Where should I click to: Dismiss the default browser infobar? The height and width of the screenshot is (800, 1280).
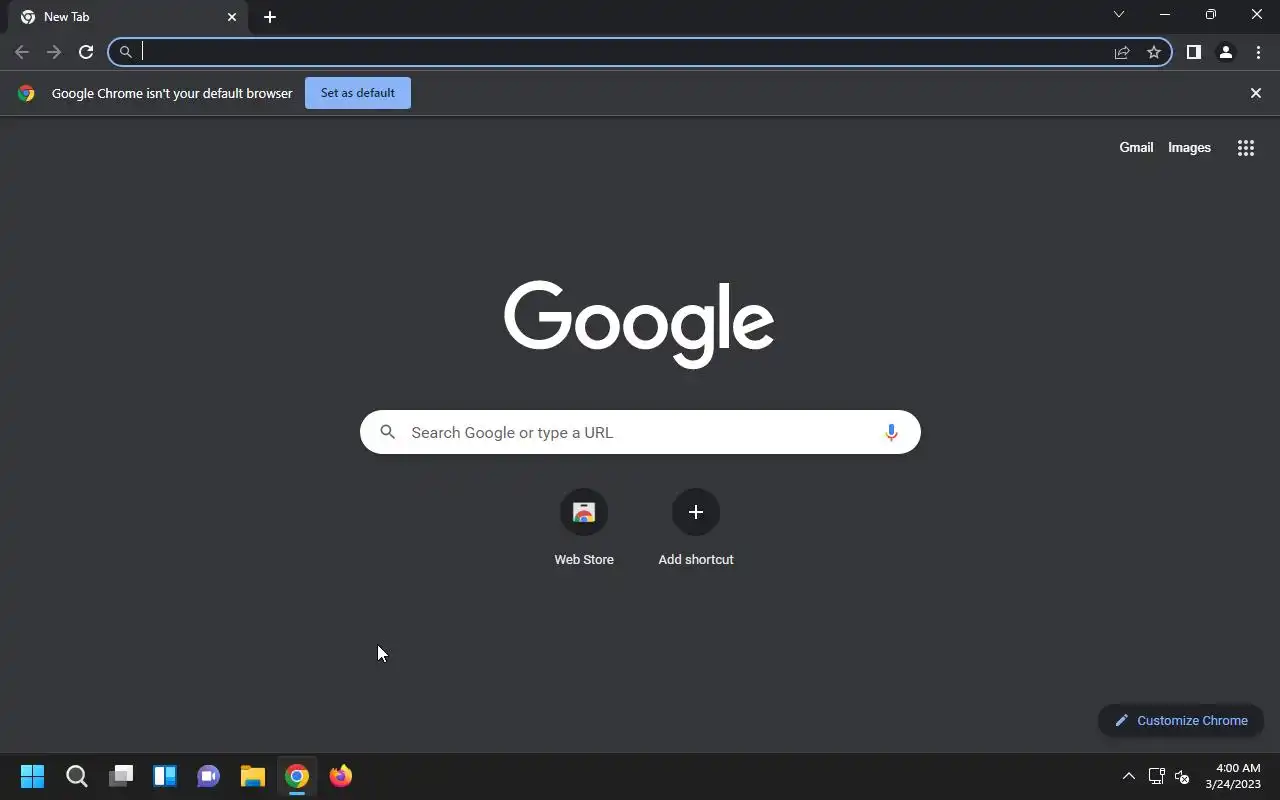[1256, 93]
